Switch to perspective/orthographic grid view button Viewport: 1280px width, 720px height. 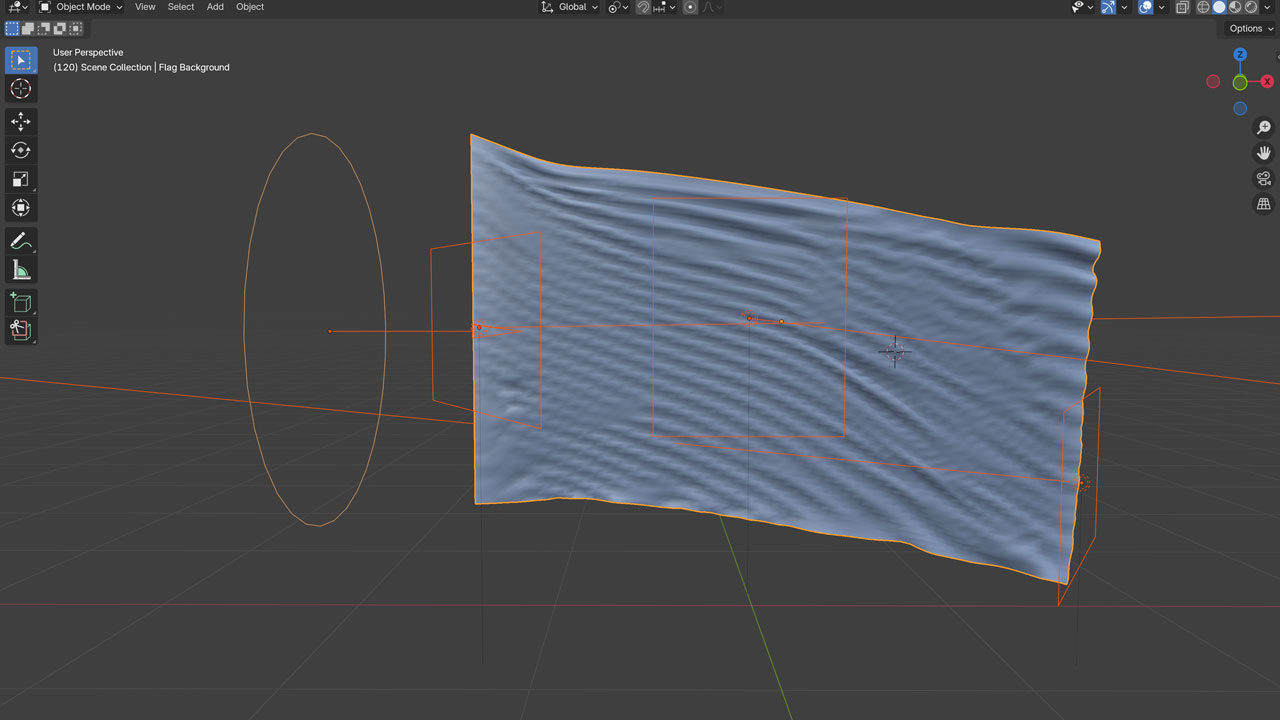(x=1264, y=204)
